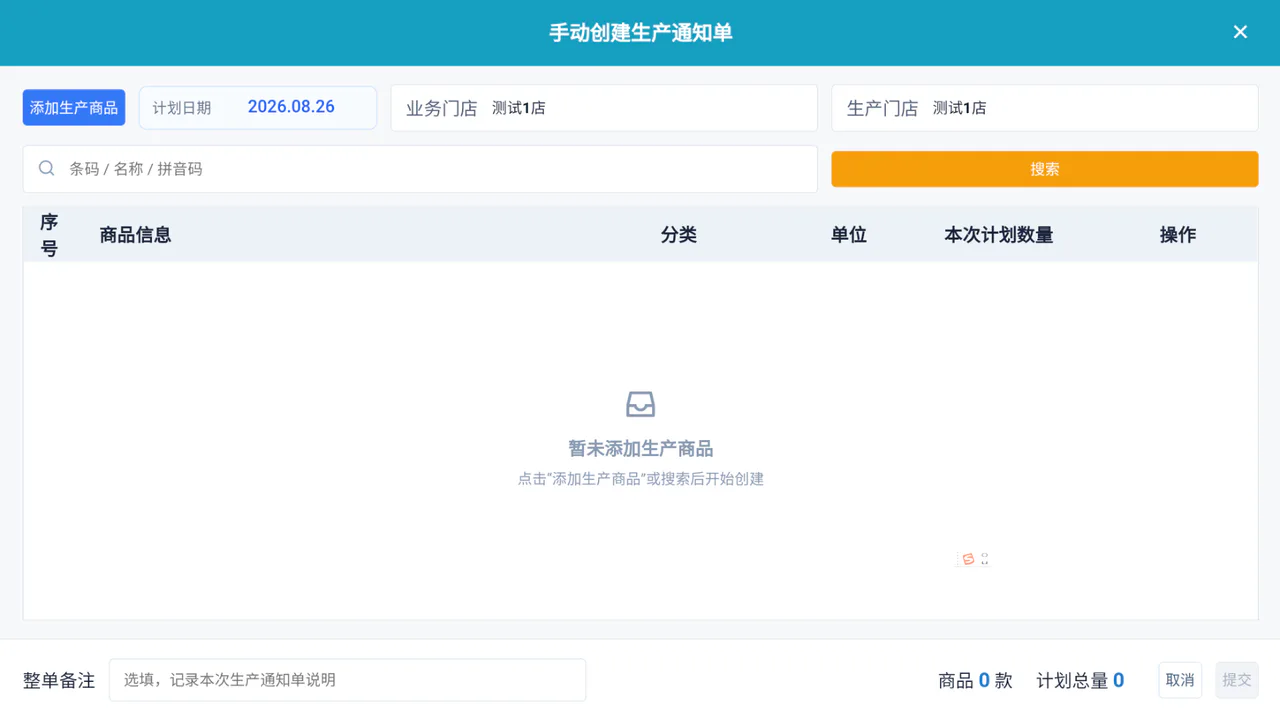1280x719 pixels.
Task: Click the 添加生产商品 button
Action: pyautogui.click(x=74, y=108)
